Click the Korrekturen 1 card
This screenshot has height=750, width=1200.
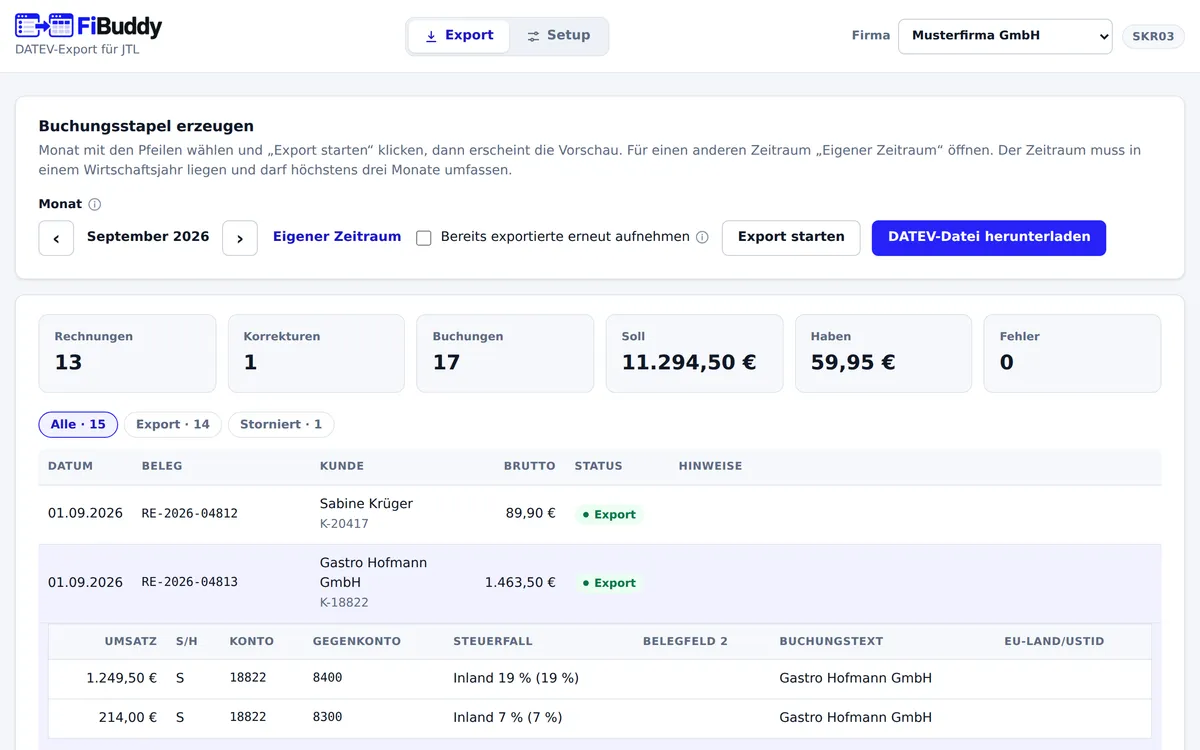(x=316, y=354)
